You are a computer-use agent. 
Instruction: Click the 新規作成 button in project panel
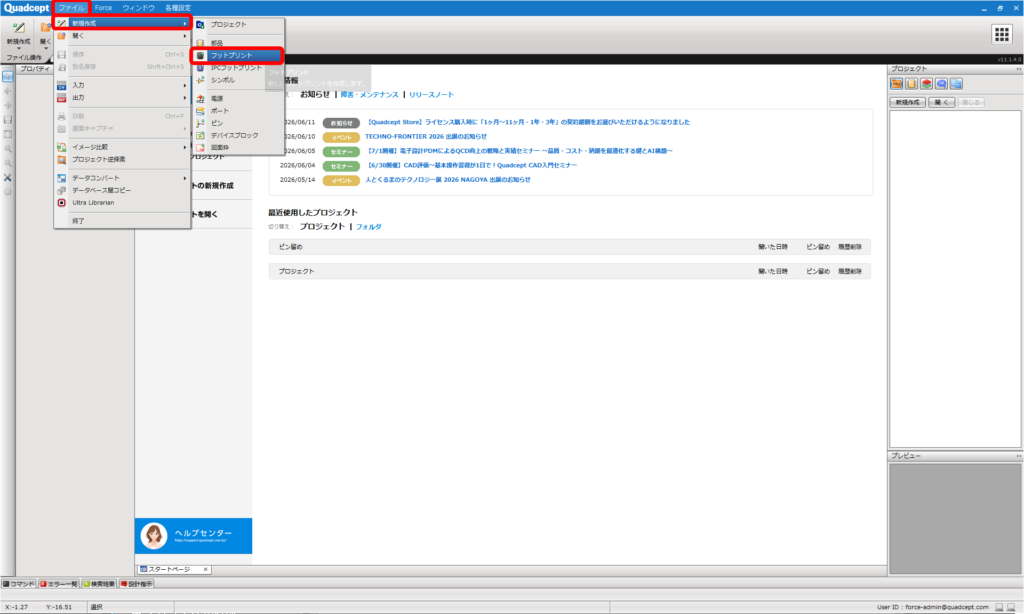click(x=908, y=103)
